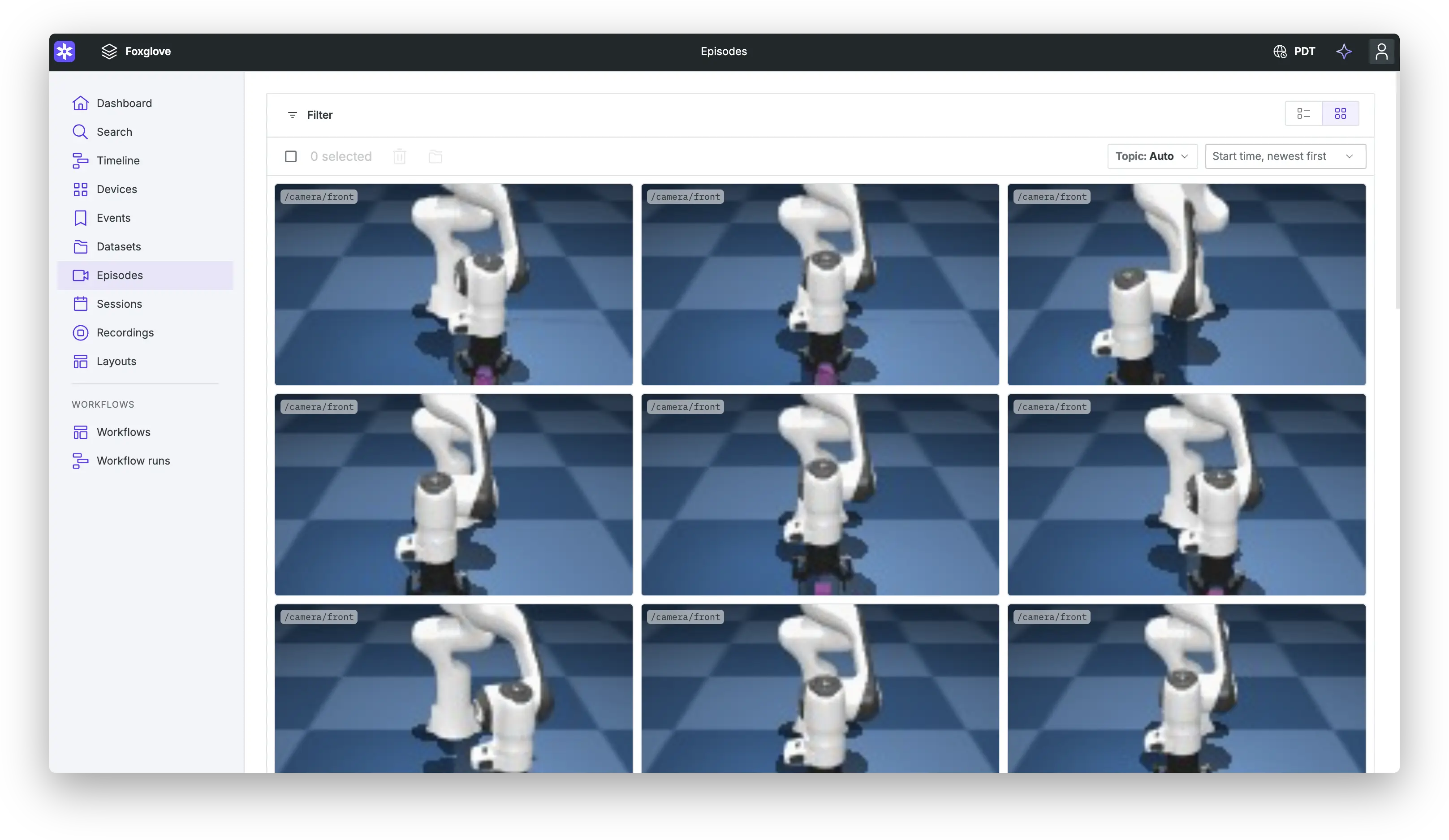Open Search page from sidebar
Screen dimensions: 1449x840
pos(145,132)
